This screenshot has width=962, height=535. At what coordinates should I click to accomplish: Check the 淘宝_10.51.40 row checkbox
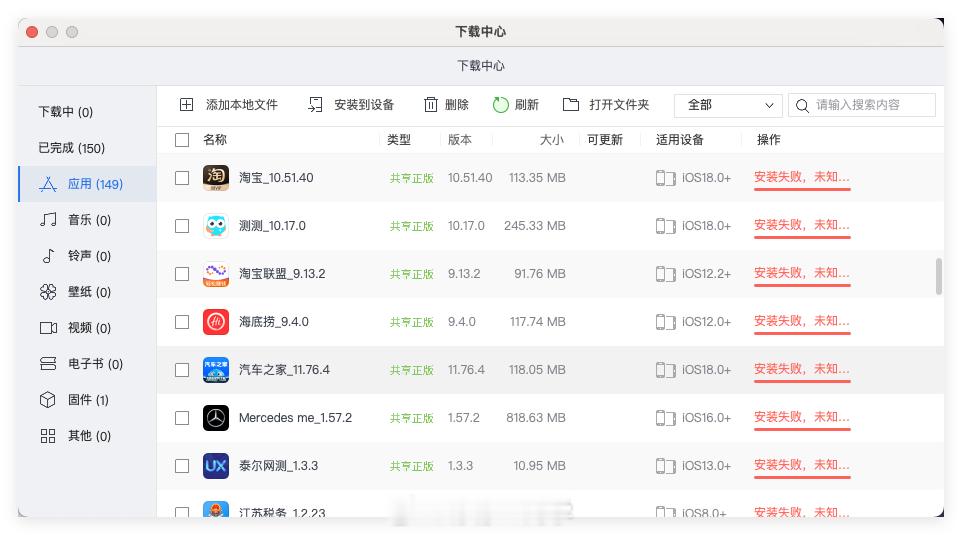coord(182,178)
